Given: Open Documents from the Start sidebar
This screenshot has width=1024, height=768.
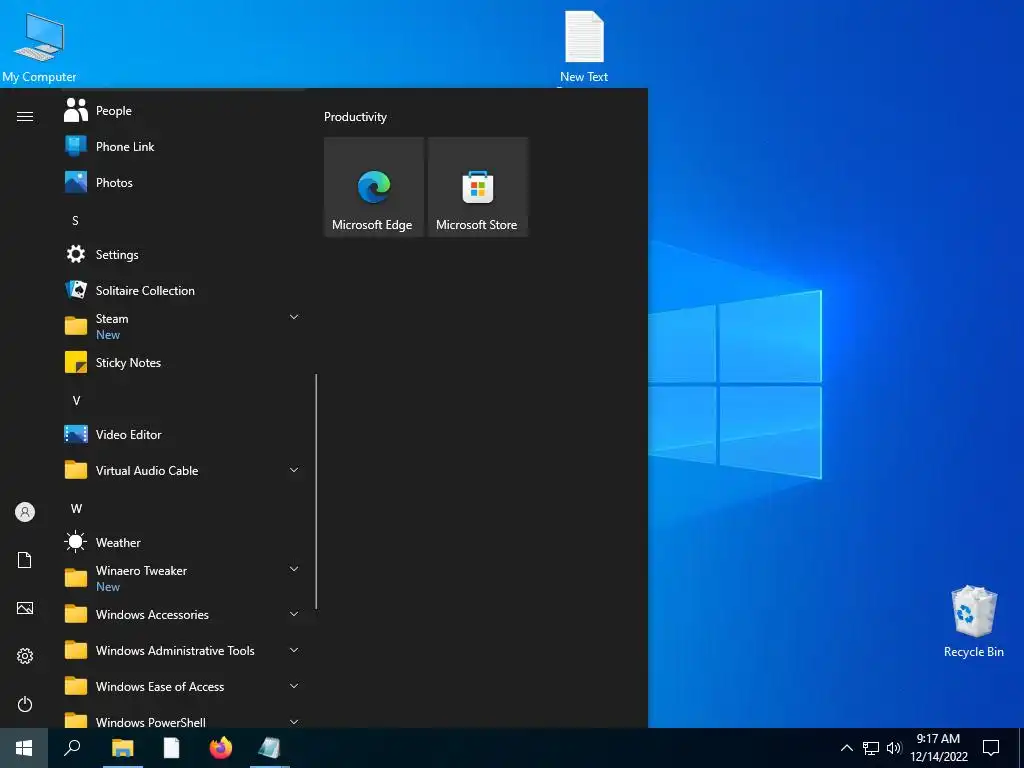Looking at the screenshot, I should click(x=25, y=560).
